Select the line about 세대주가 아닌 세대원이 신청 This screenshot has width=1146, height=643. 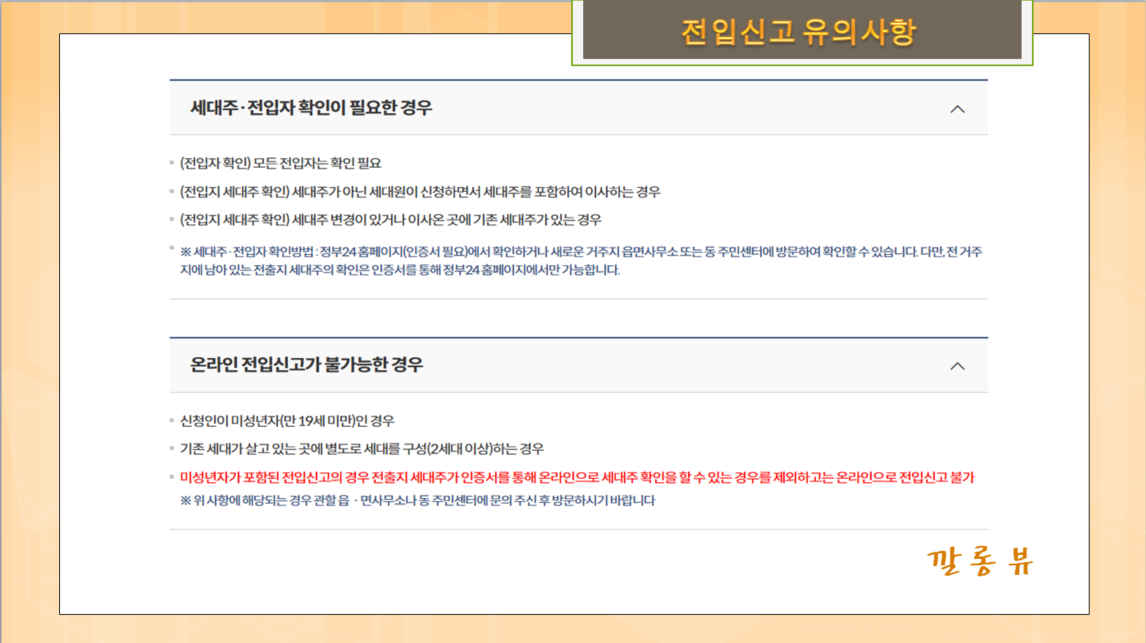click(x=420, y=191)
